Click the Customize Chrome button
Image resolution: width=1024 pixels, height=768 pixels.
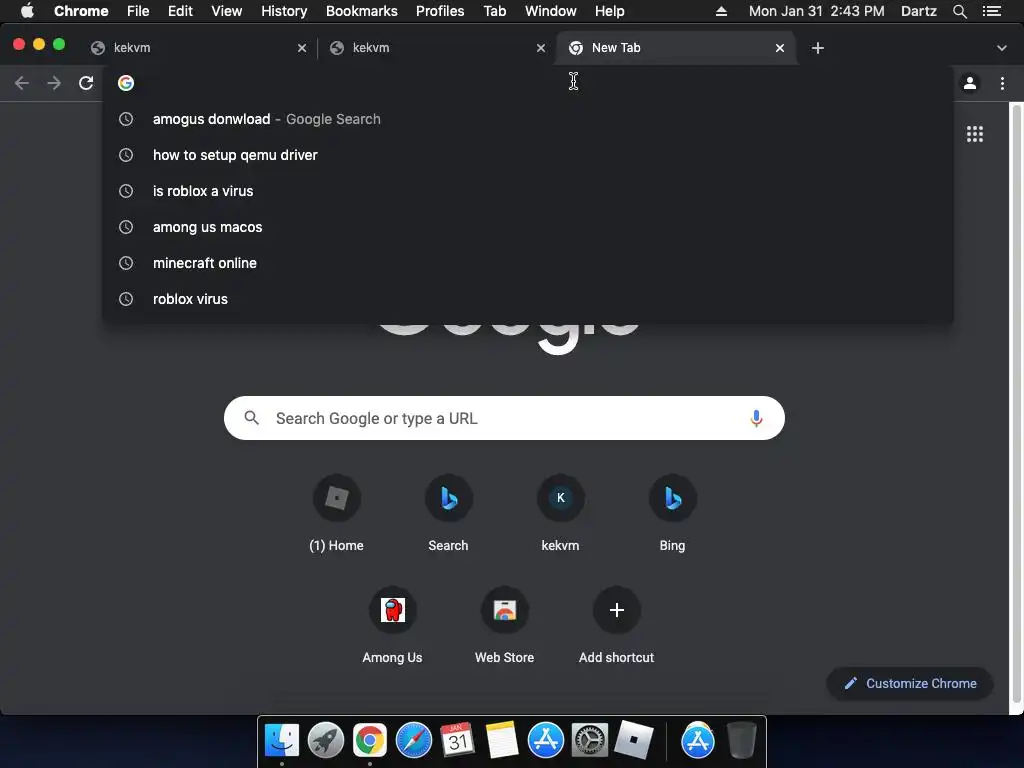click(x=910, y=683)
